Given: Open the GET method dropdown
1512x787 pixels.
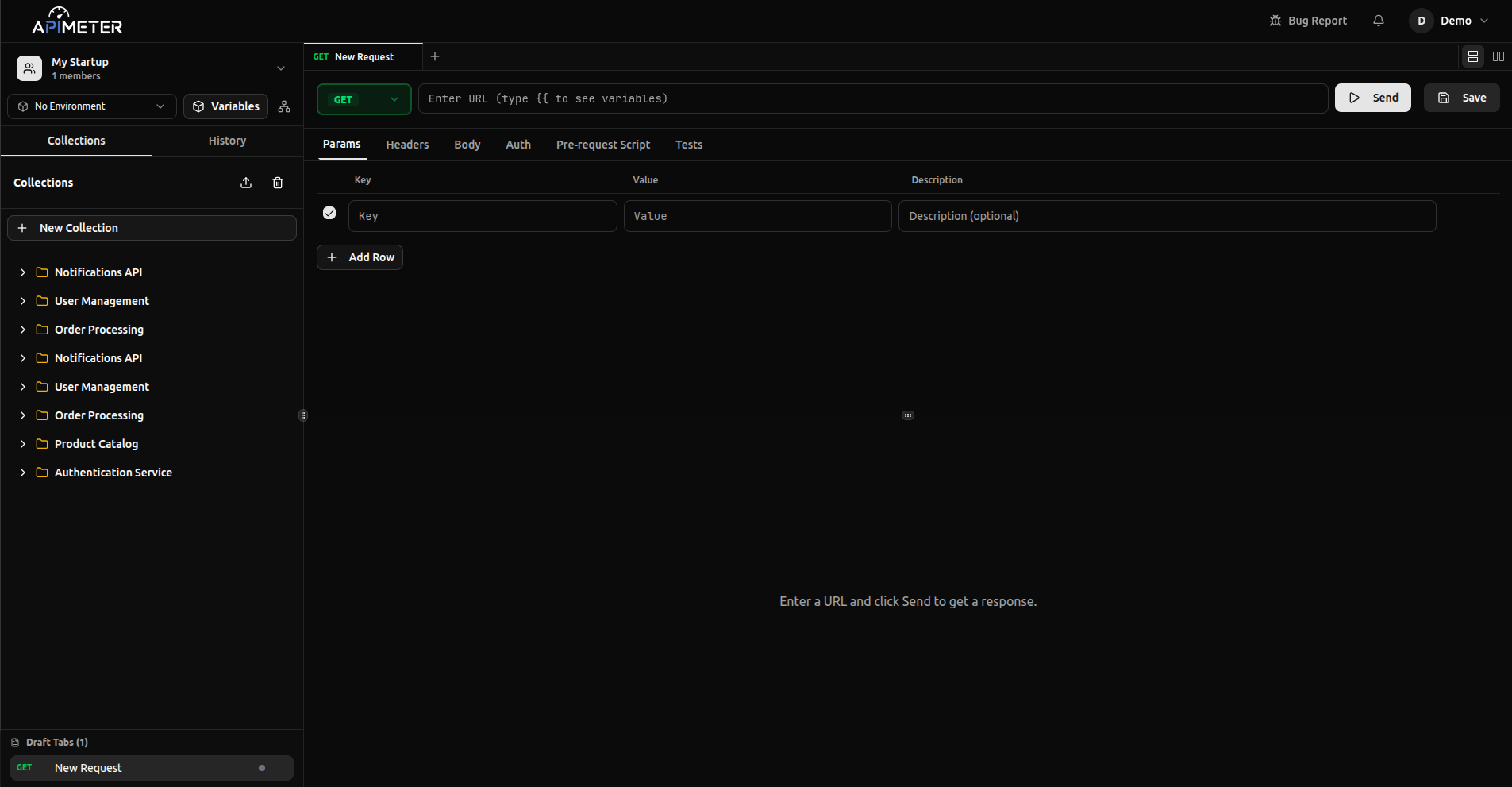Looking at the screenshot, I should [364, 99].
